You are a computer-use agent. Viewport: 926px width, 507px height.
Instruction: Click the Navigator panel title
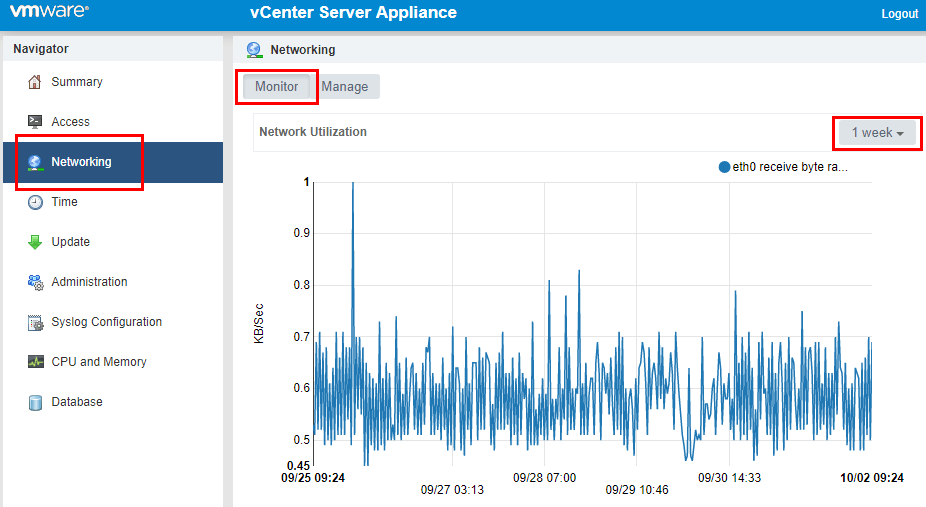click(41, 49)
